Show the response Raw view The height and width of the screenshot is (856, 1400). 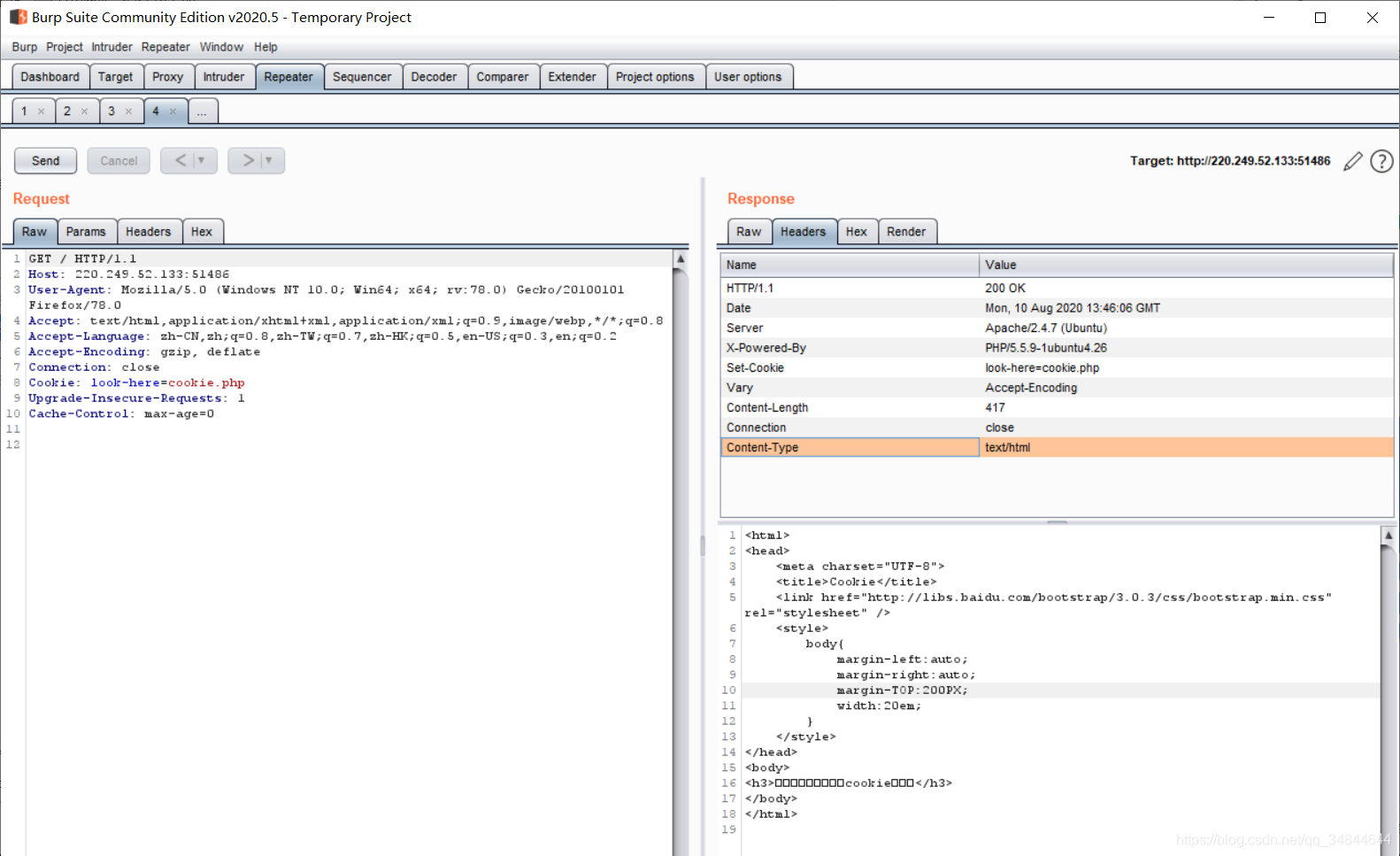click(749, 232)
